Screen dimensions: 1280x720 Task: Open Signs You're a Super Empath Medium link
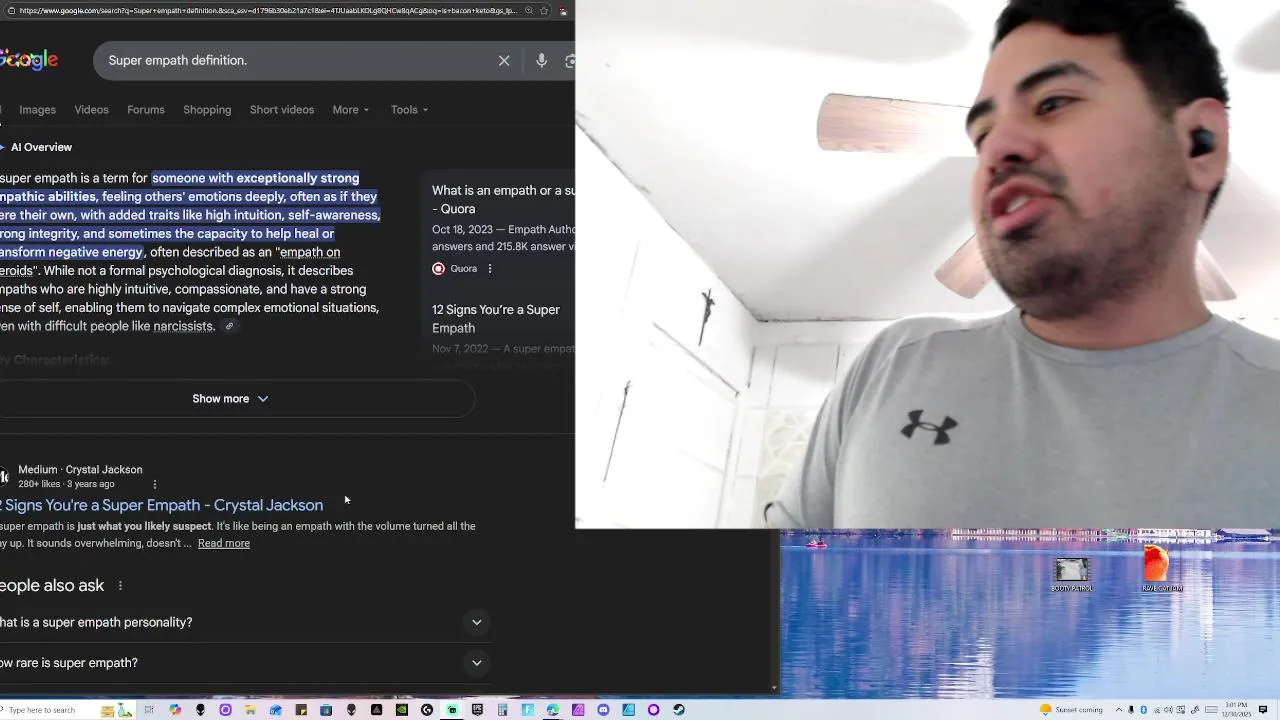pyautogui.click(x=161, y=505)
